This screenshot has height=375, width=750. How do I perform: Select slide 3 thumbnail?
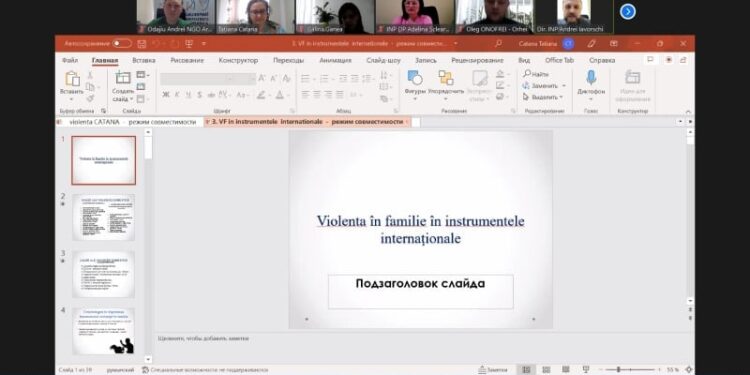click(104, 274)
